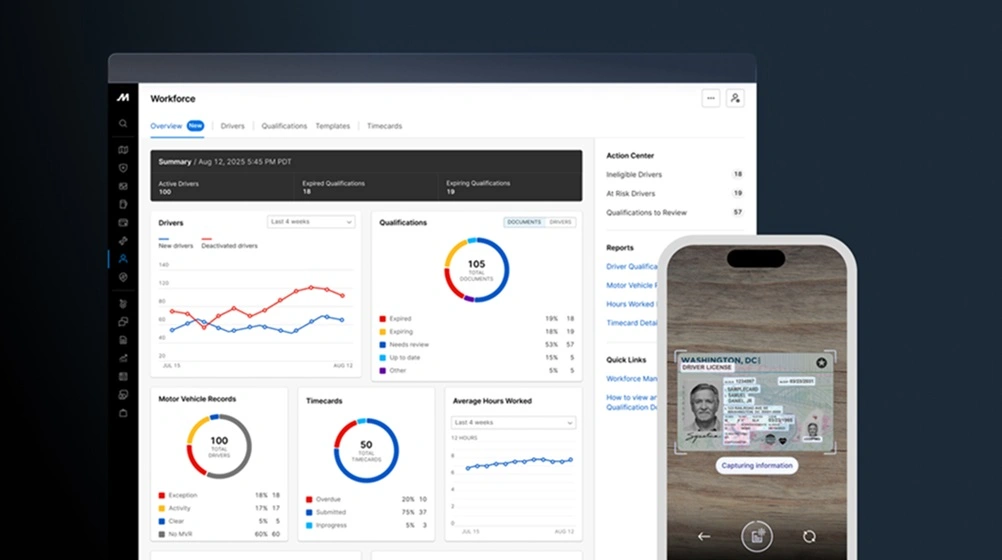Click the Up to date legend row
Image resolution: width=1002 pixels, height=560 pixels.
(477, 357)
